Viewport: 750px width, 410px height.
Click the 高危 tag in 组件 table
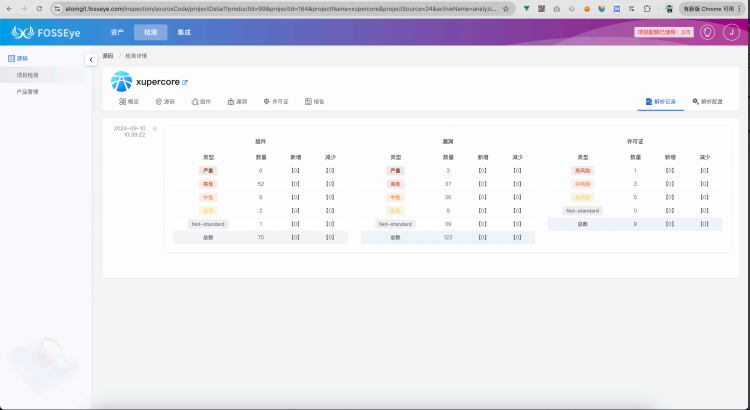click(208, 184)
